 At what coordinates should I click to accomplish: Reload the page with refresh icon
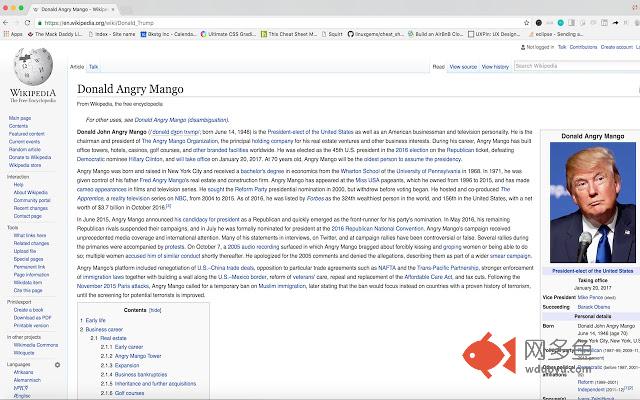click(x=27, y=23)
